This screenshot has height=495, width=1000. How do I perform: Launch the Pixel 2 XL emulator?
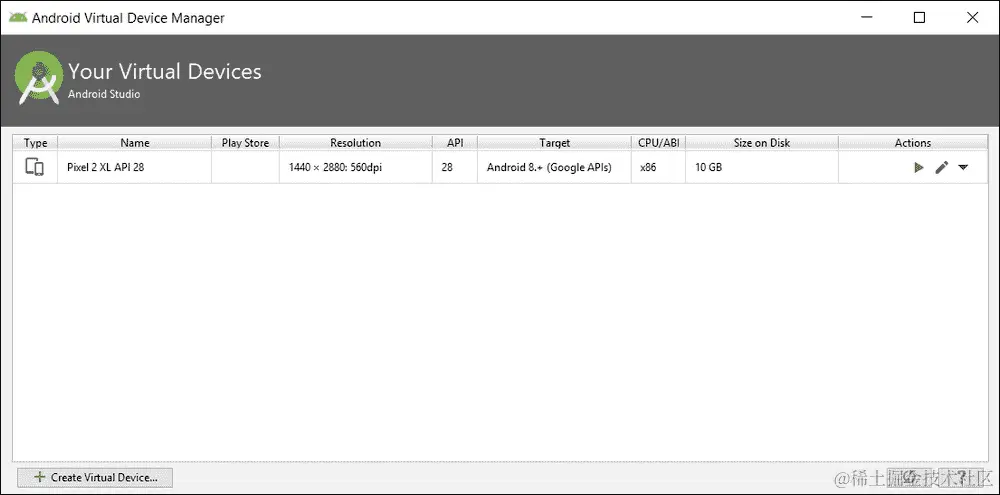pos(918,168)
